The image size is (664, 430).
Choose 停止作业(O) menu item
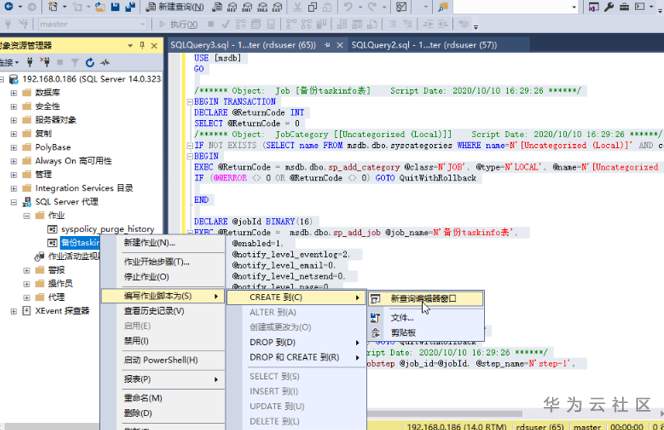click(x=163, y=277)
